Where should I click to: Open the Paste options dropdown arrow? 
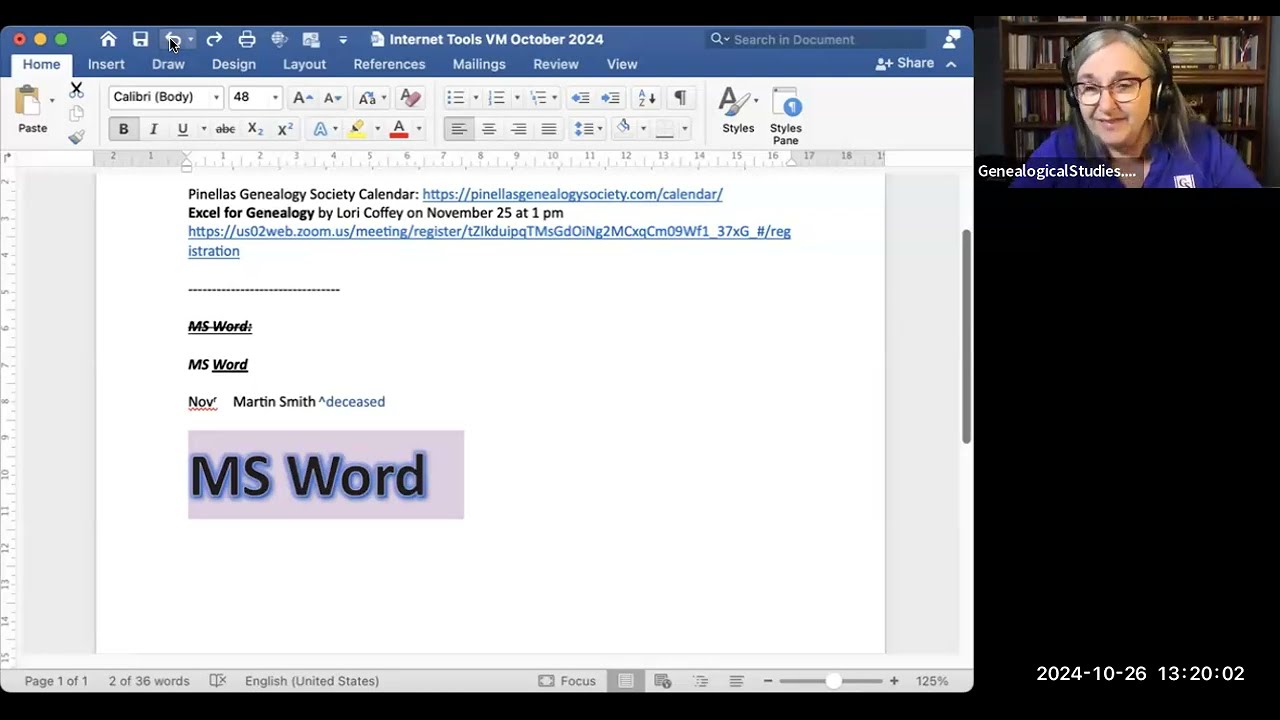point(52,101)
